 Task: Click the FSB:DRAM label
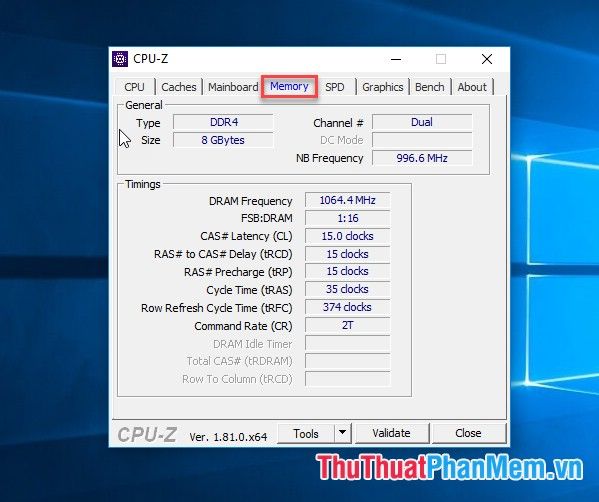[x=267, y=218]
